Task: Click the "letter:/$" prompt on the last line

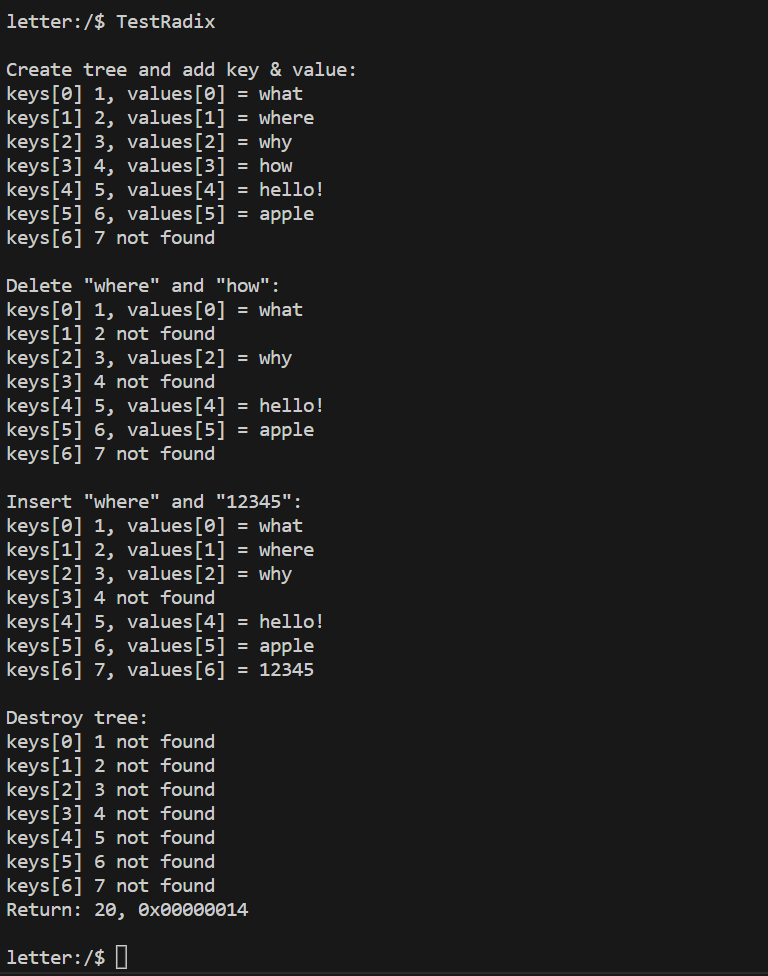Action: tap(55, 958)
